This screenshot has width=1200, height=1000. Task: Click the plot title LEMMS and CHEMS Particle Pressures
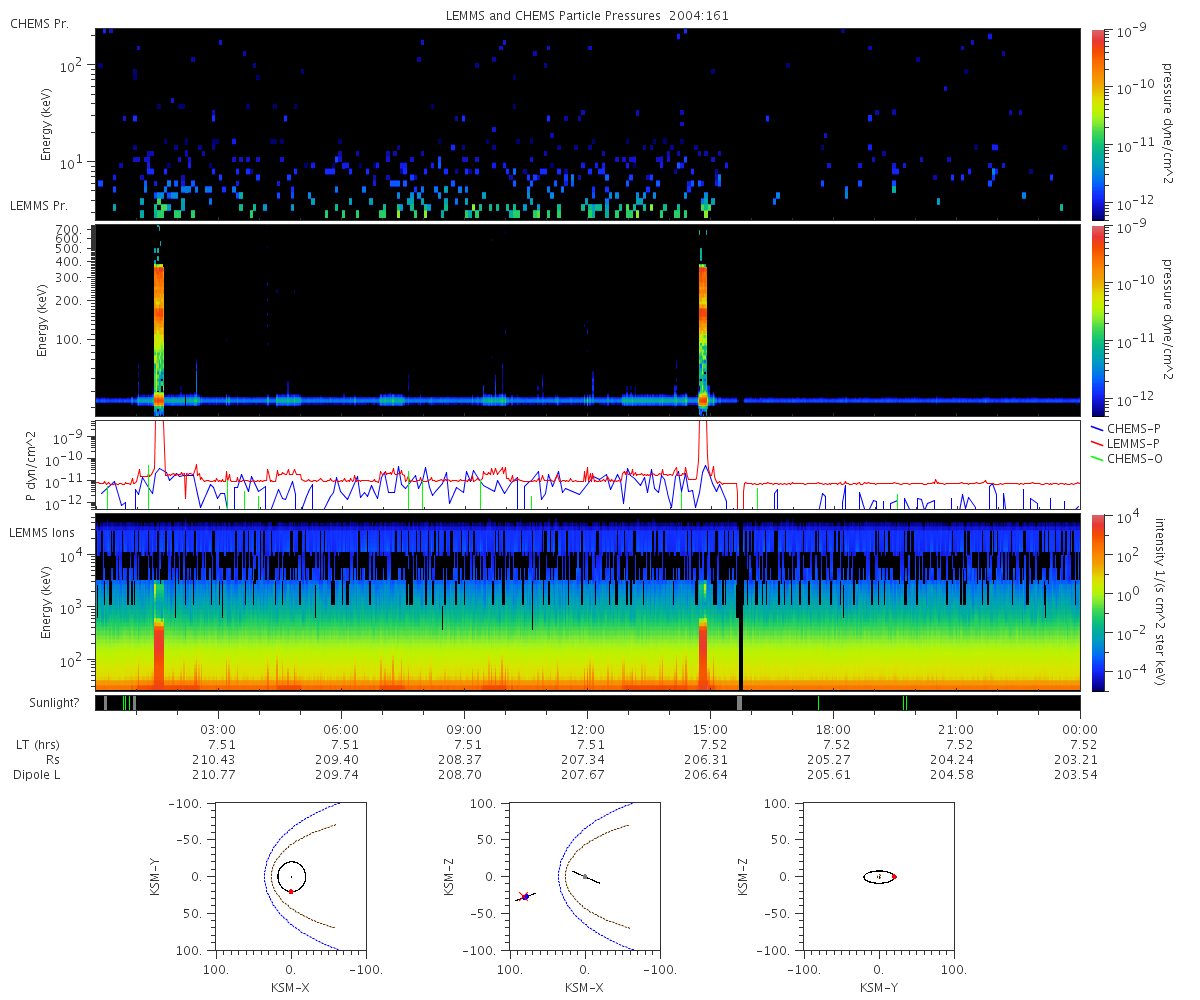click(x=587, y=14)
